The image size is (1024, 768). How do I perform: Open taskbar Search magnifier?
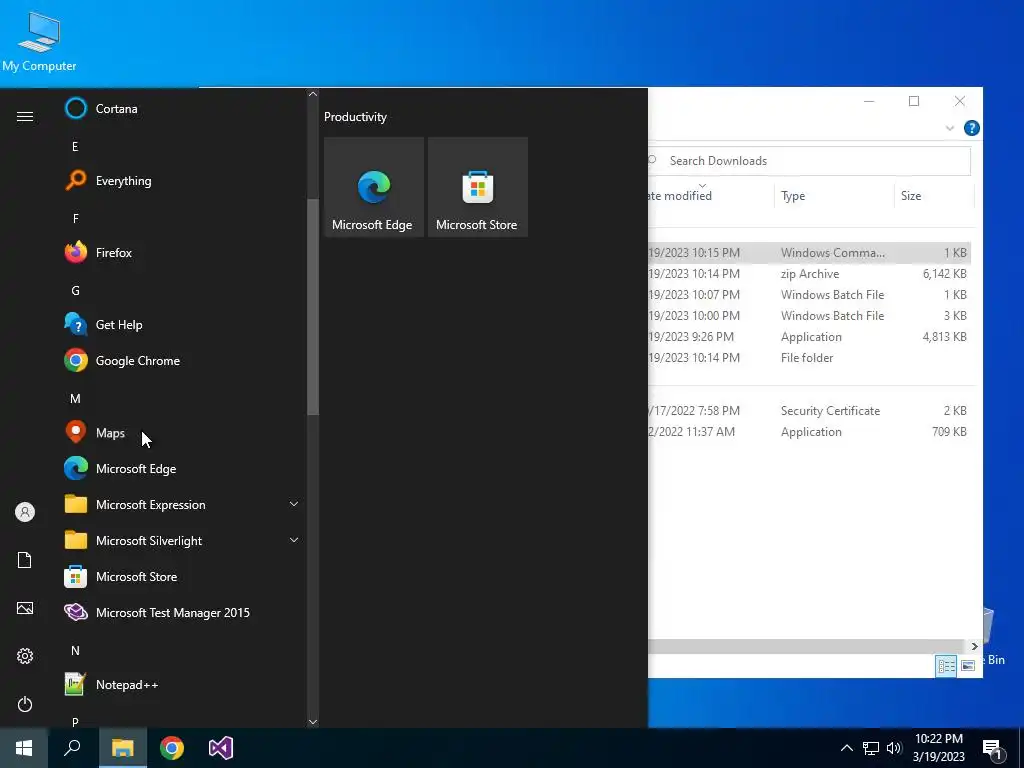[72, 748]
